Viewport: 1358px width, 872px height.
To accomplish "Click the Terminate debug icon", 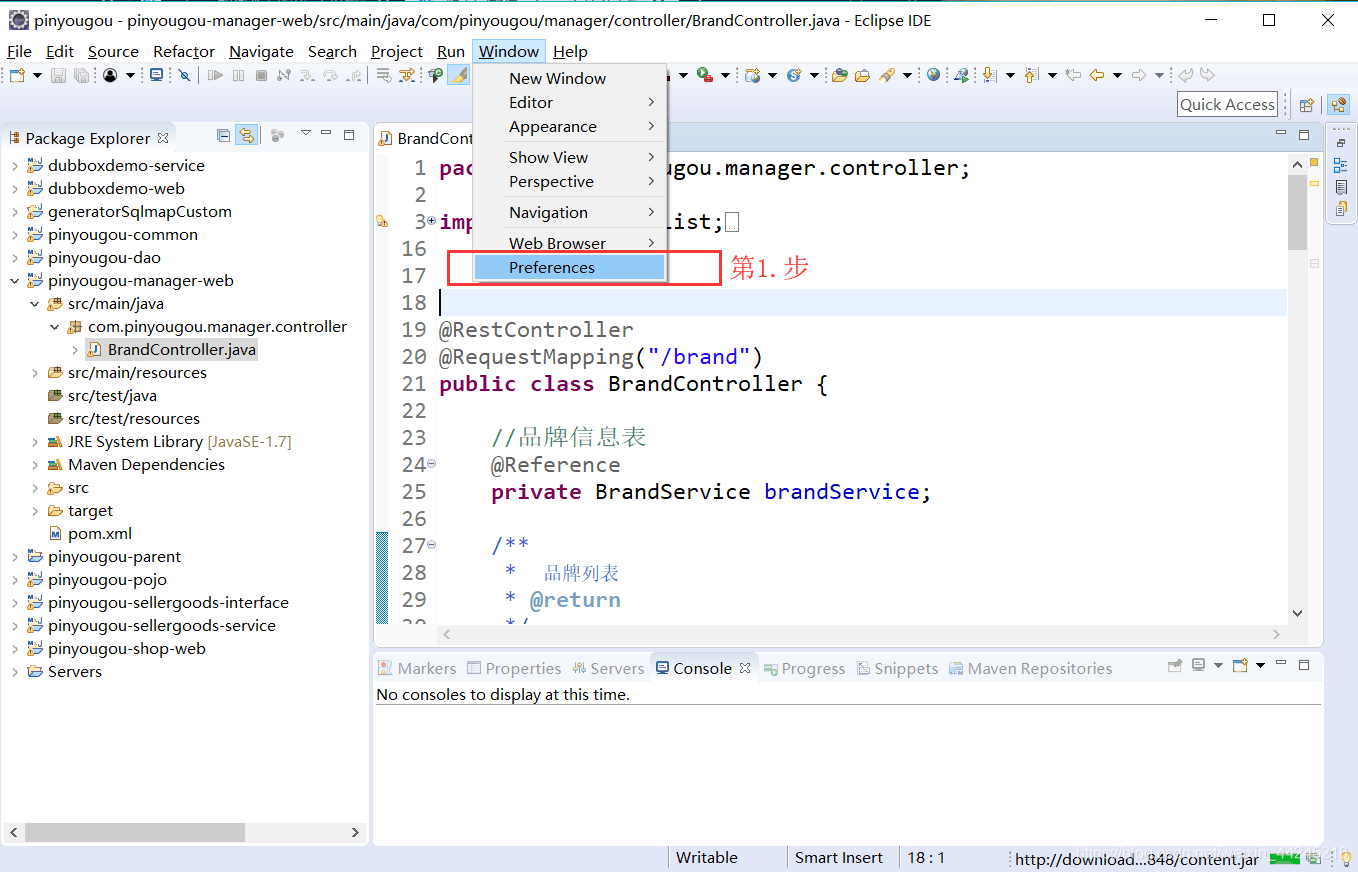I will pyautogui.click(x=261, y=75).
